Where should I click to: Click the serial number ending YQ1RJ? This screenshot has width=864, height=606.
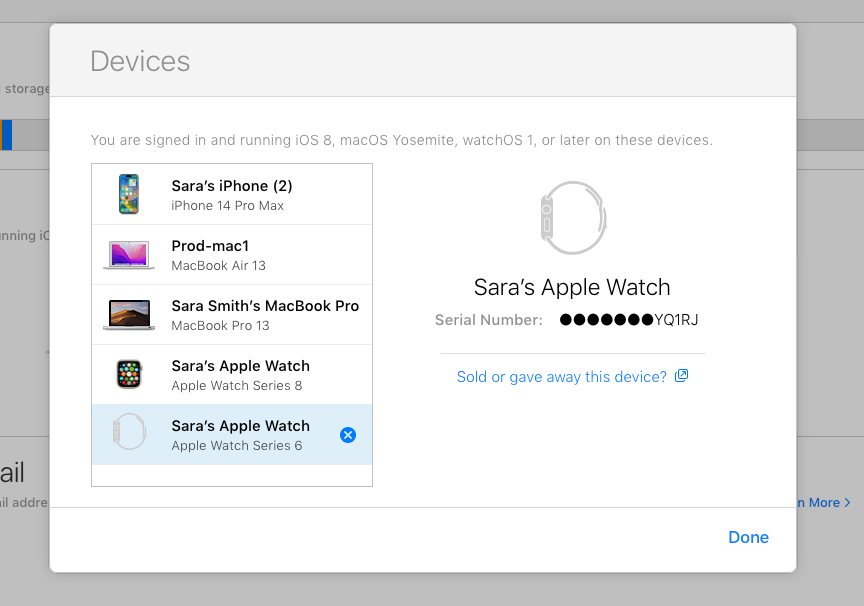pyautogui.click(x=629, y=320)
